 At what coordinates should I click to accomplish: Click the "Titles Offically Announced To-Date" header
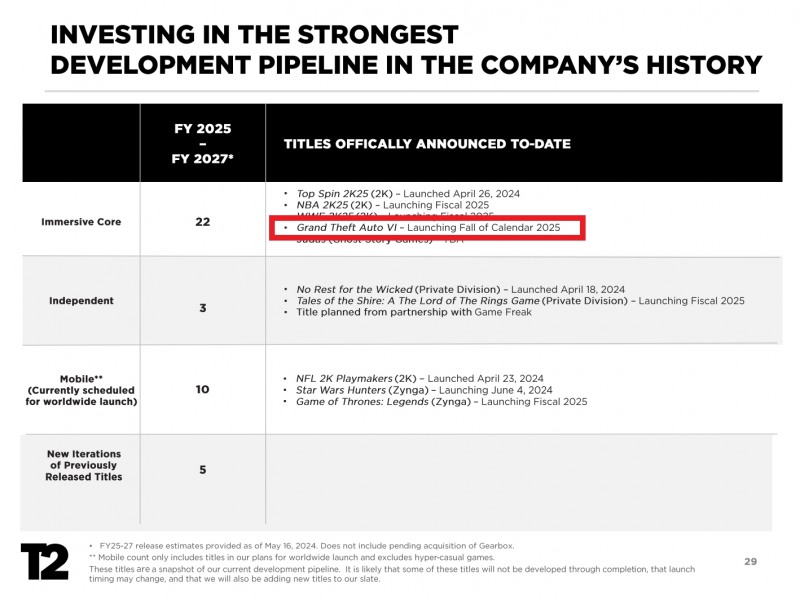[427, 144]
